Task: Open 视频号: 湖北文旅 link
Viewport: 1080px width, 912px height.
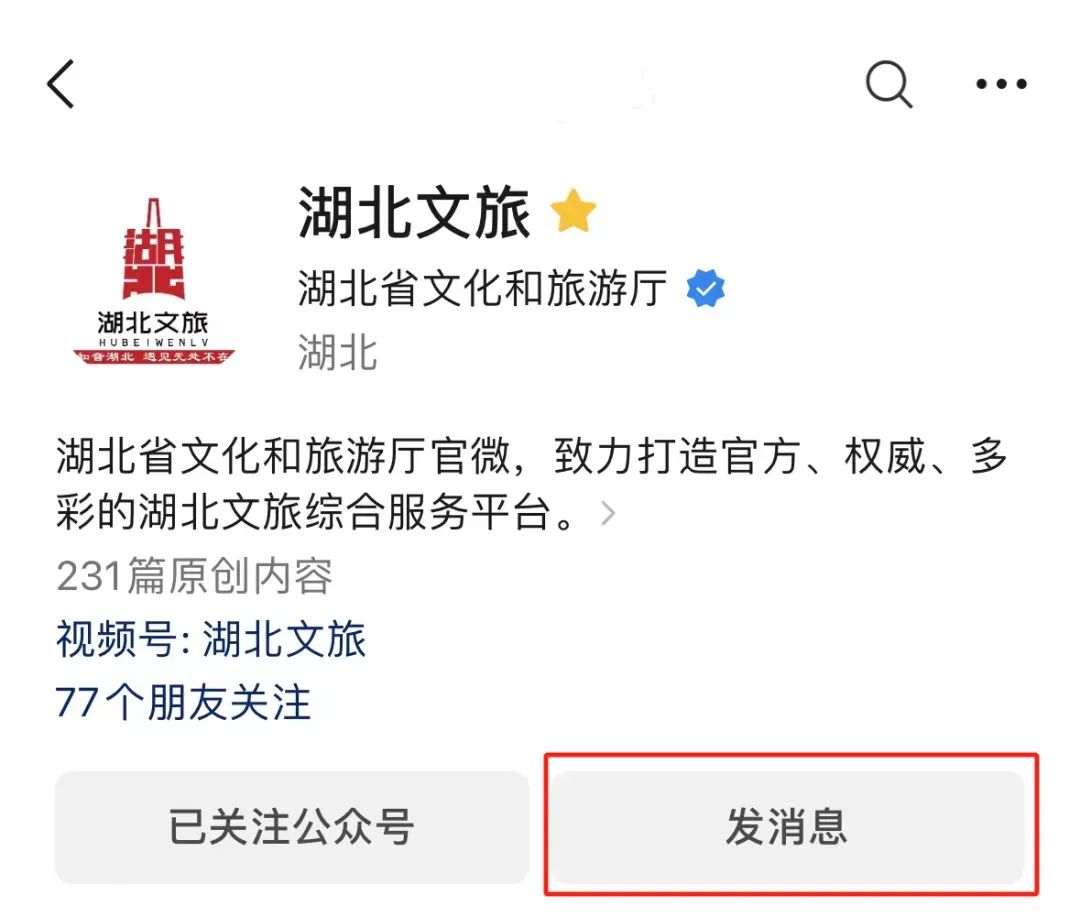Action: (x=211, y=639)
